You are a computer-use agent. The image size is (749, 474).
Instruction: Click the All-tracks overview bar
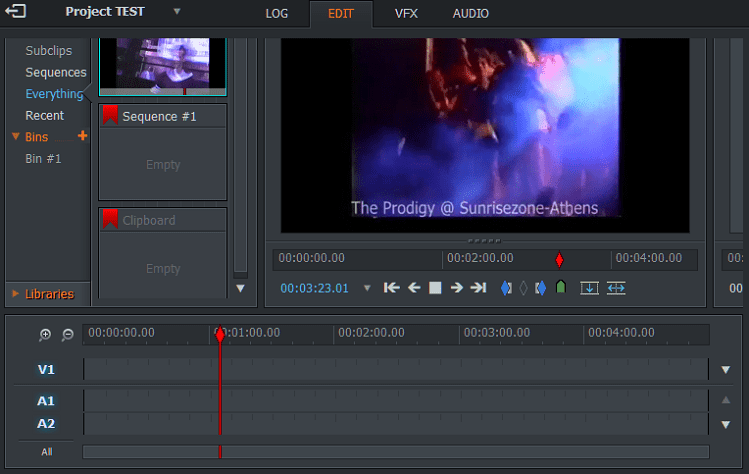point(396,452)
